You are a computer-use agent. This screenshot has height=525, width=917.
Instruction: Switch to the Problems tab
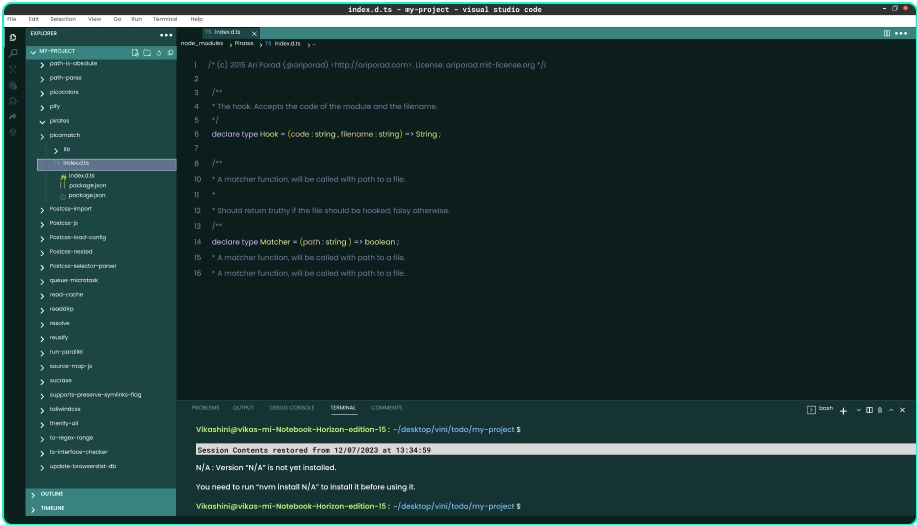point(205,407)
